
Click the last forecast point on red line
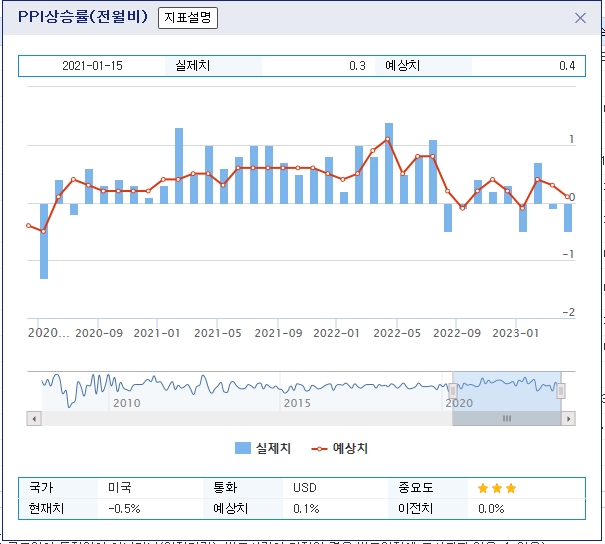[x=568, y=197]
